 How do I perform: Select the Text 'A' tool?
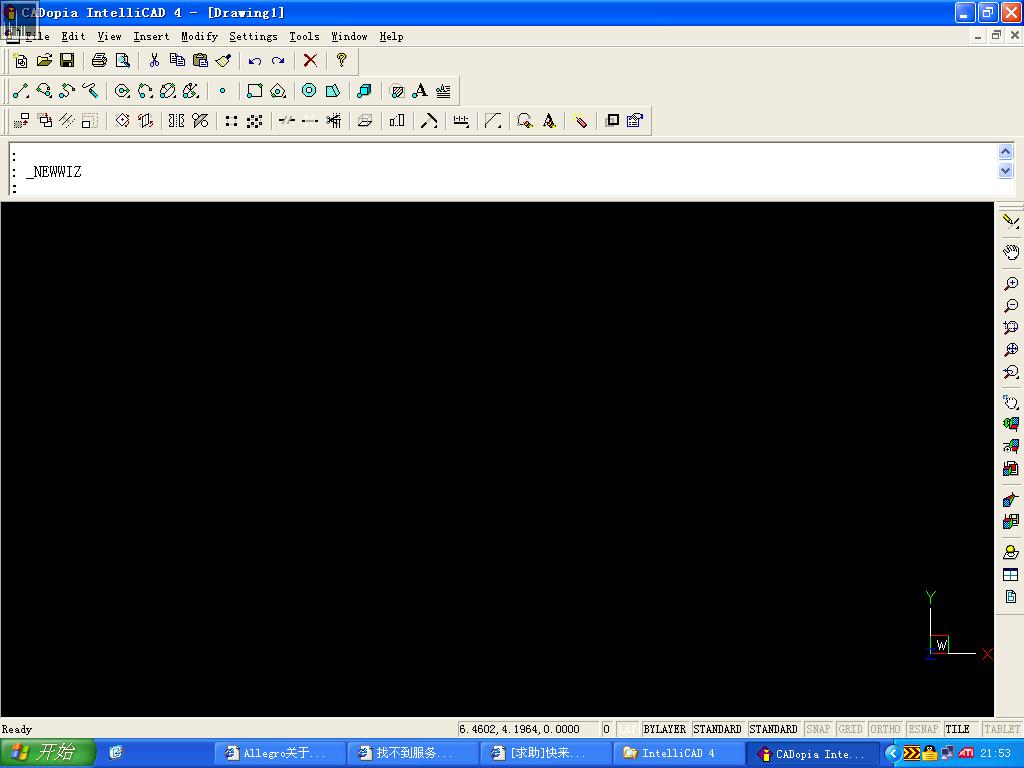click(420, 91)
